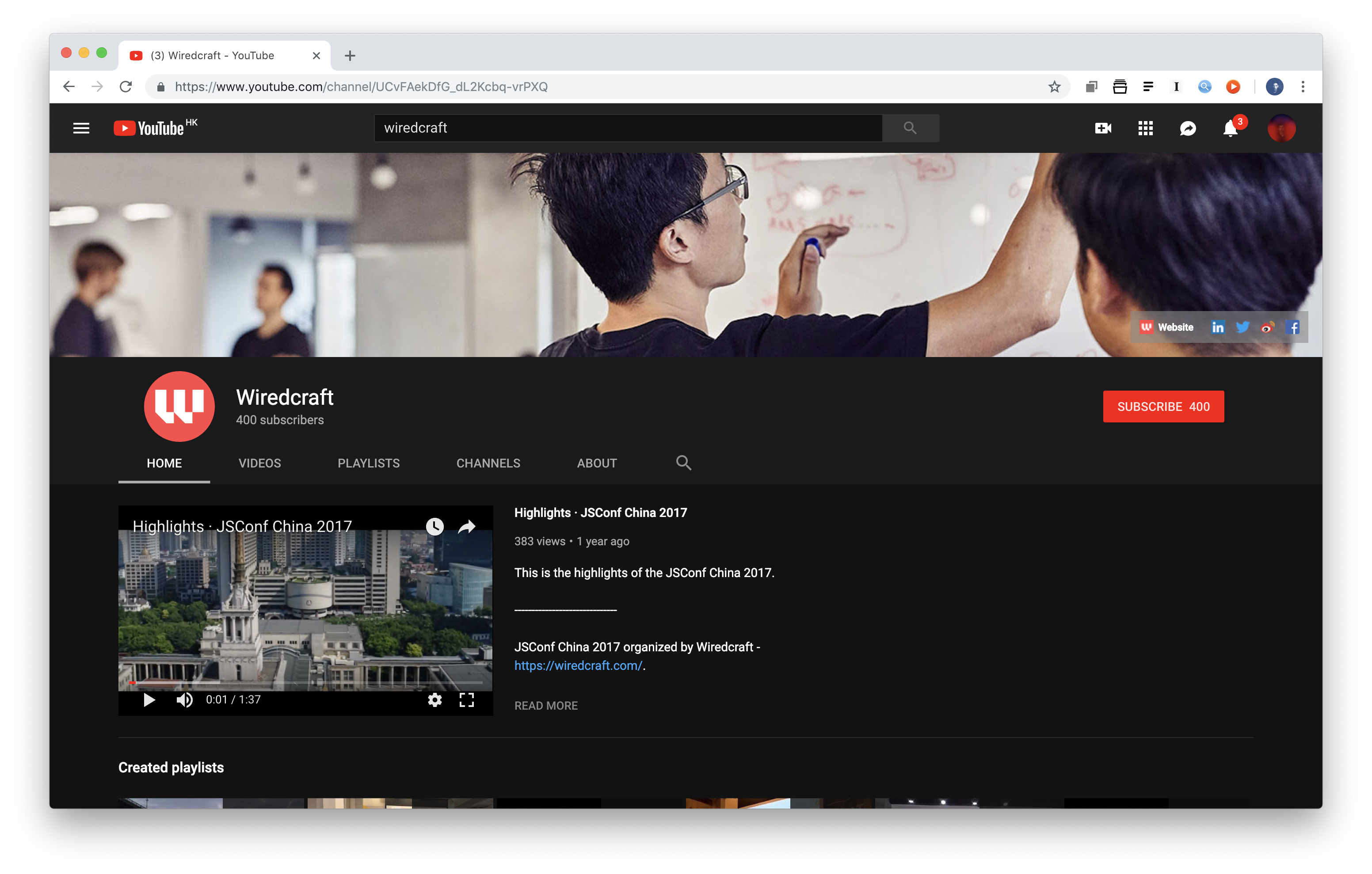Add video to Watch Later clock
The height and width of the screenshot is (874, 1372).
click(435, 526)
